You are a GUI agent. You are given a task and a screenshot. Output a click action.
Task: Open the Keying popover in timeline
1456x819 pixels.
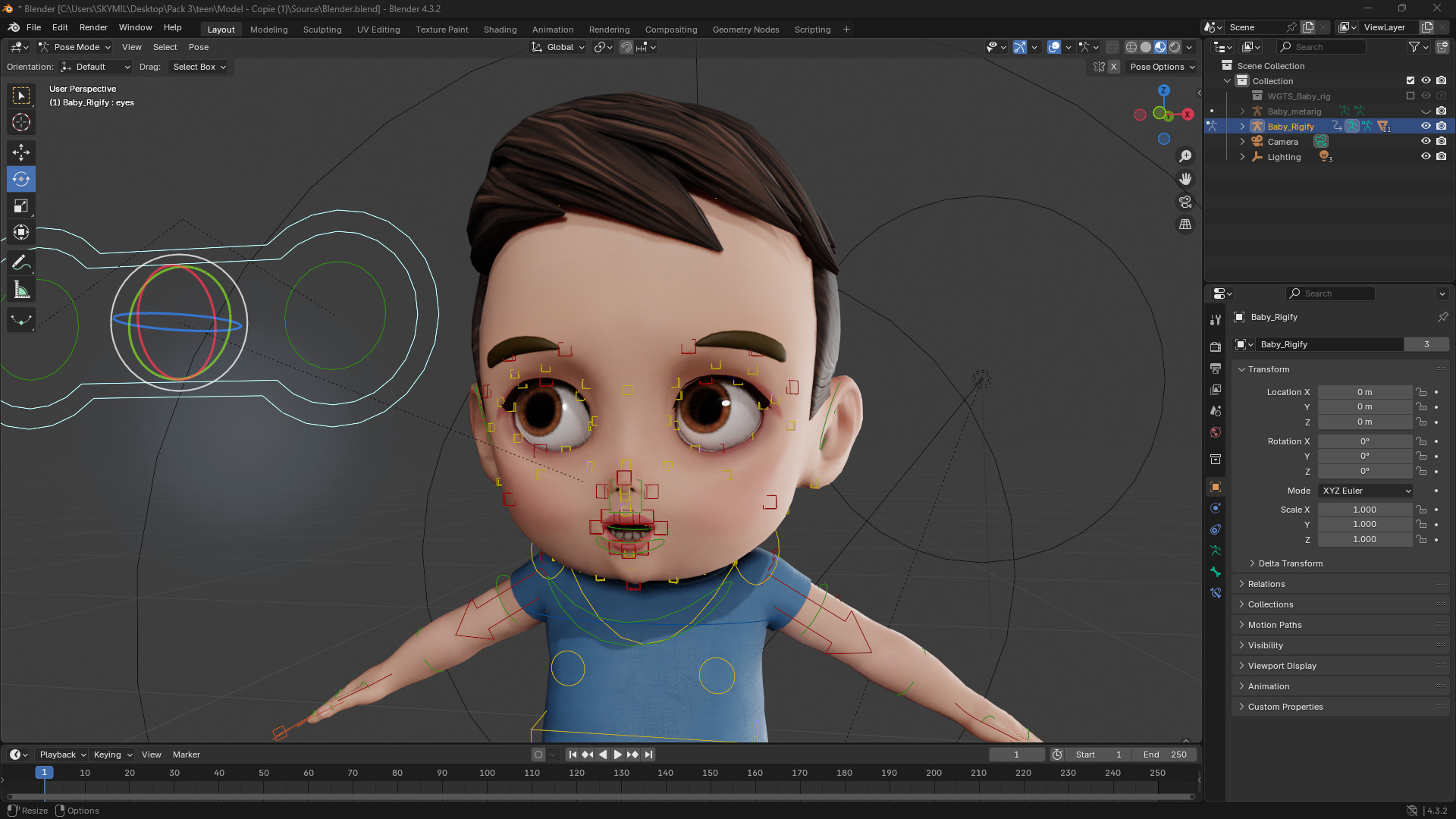pos(113,755)
